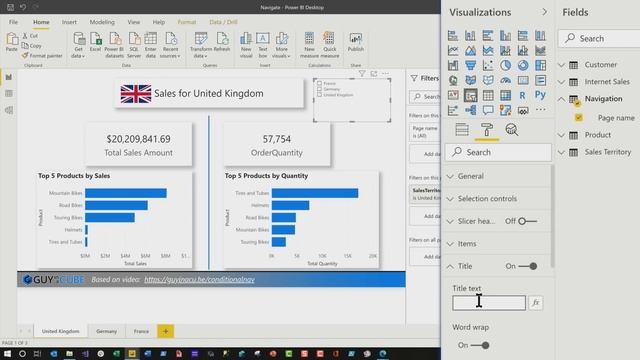
Task: Switch to the Insert ribbon tab
Action: coord(69,22)
